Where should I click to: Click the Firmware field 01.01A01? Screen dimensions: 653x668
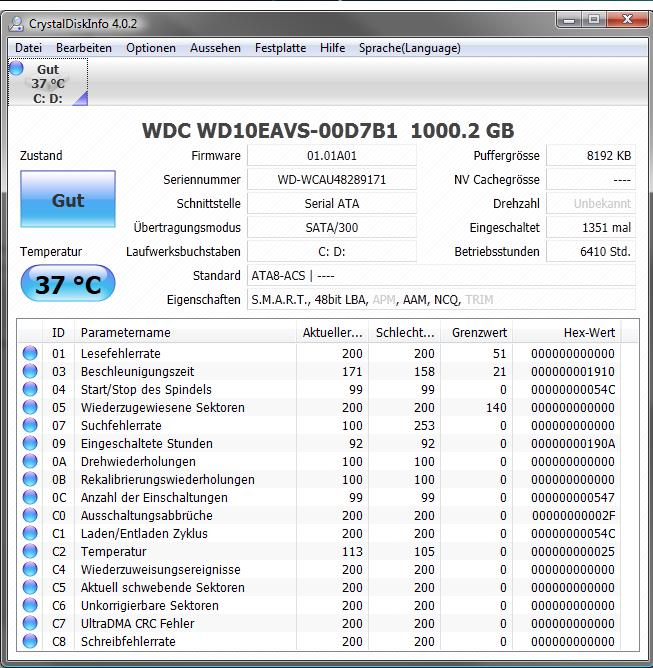point(331,155)
